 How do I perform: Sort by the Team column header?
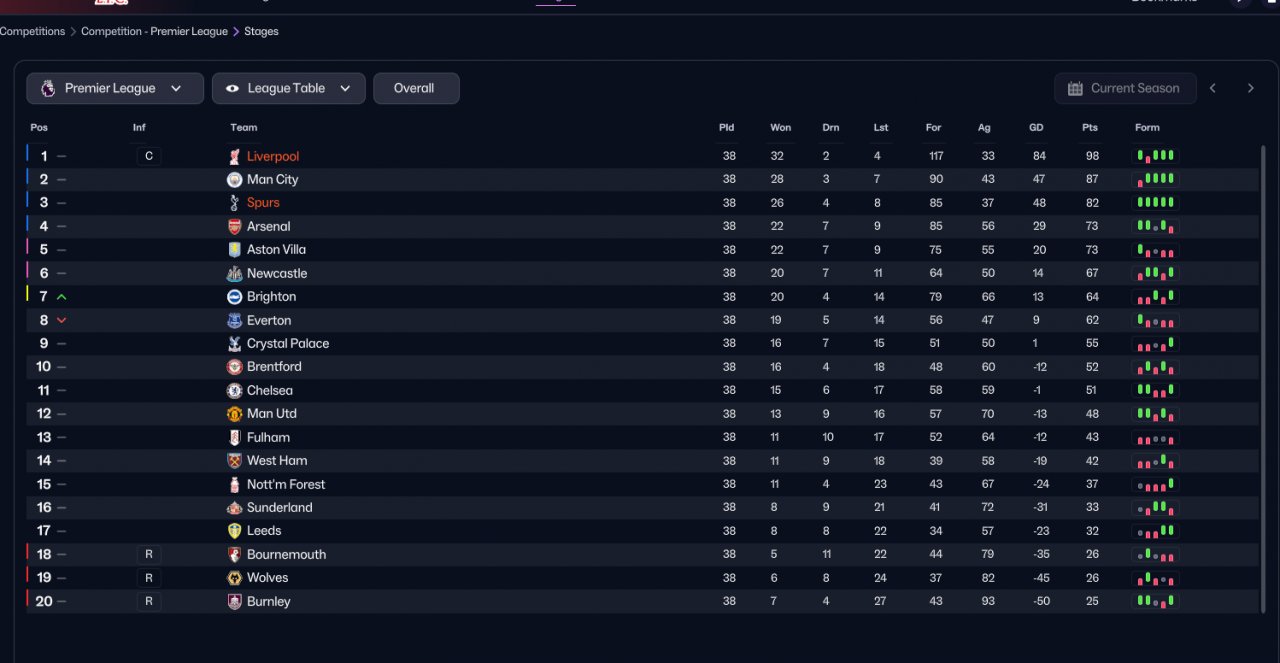(x=244, y=127)
